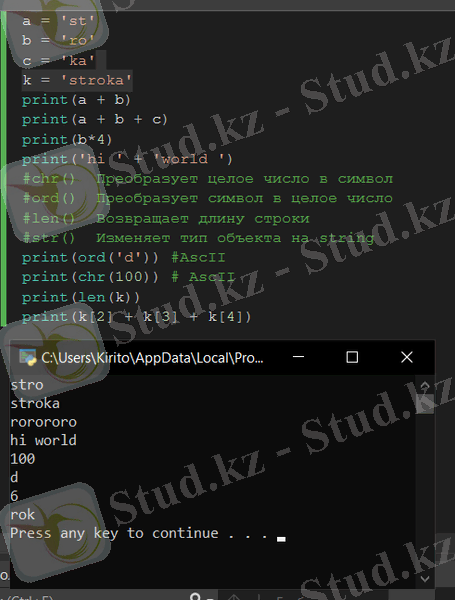Maximize the console window
The image size is (455, 600).
point(352,357)
